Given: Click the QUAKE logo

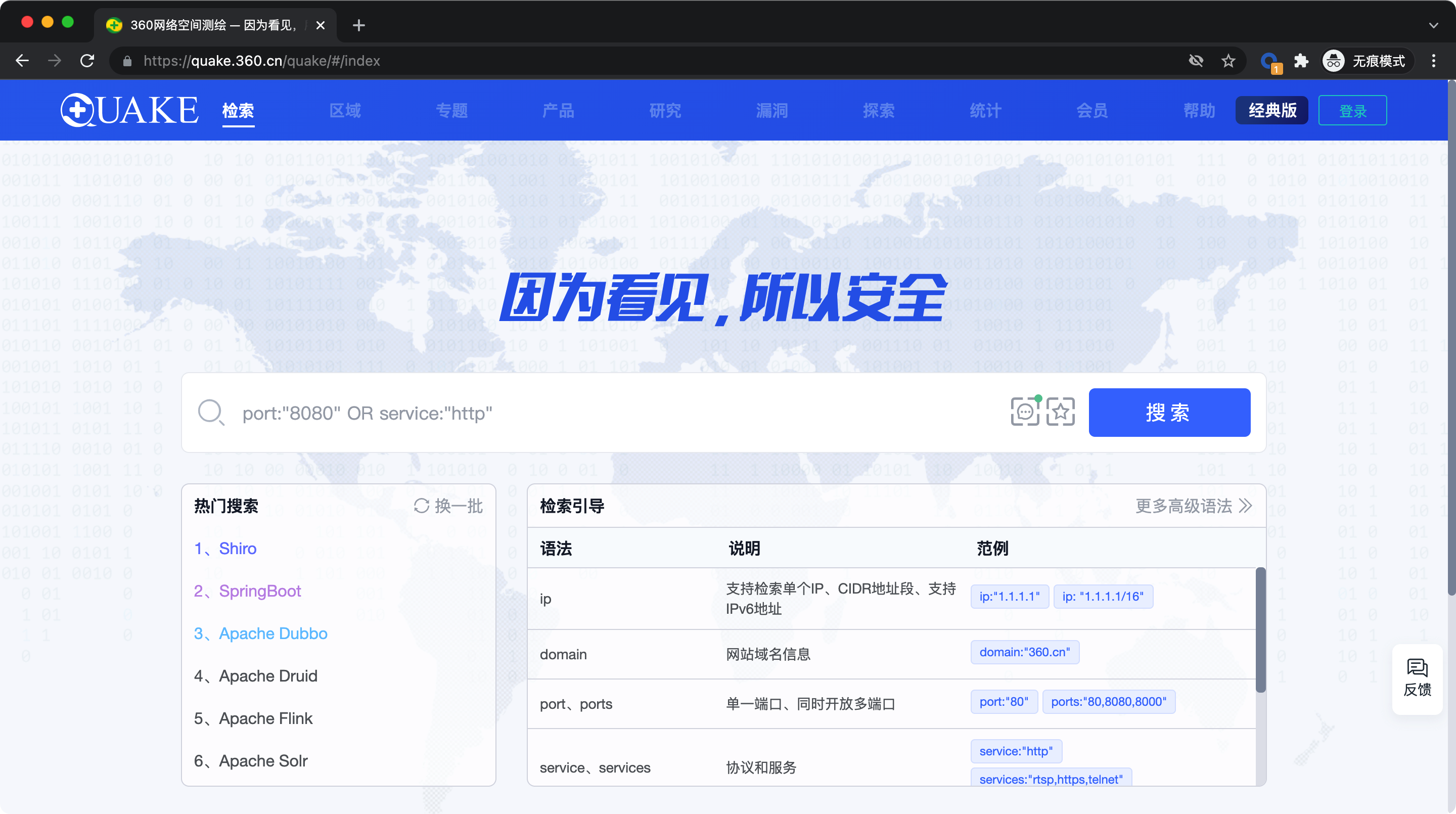Looking at the screenshot, I should click(x=129, y=110).
